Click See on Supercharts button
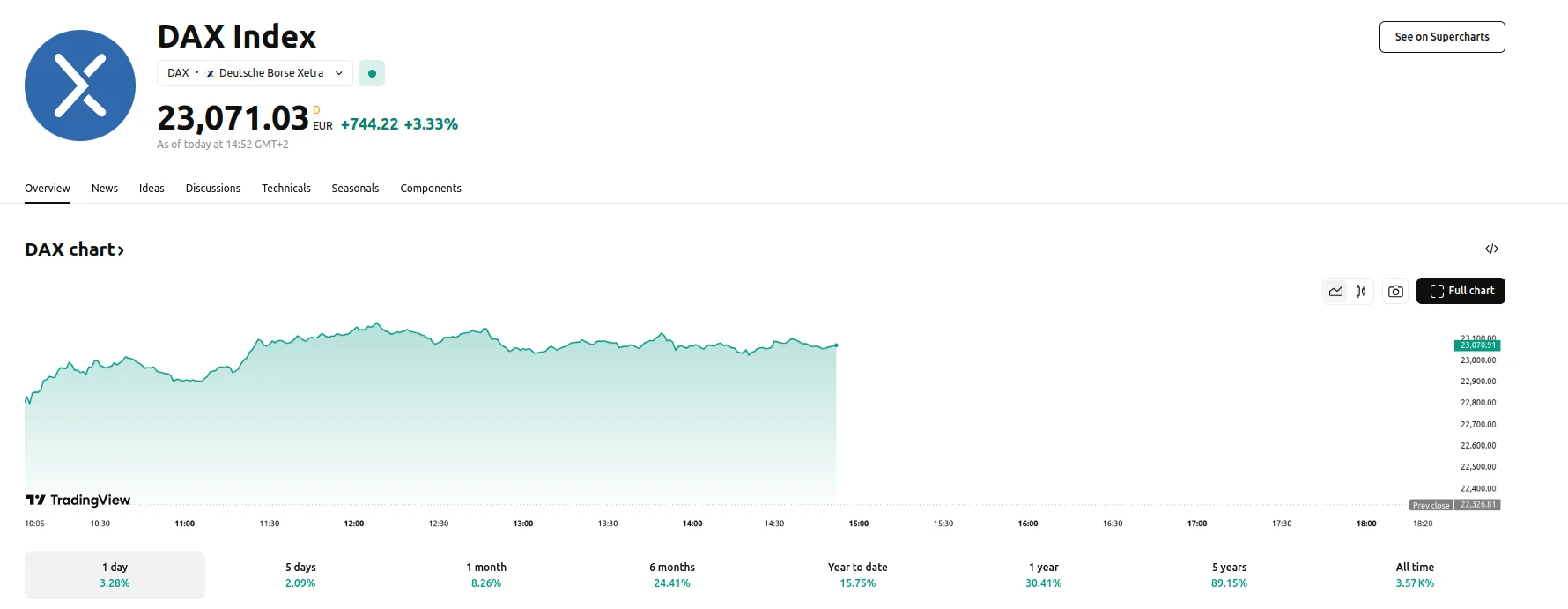This screenshot has height=609, width=1568. [1441, 37]
